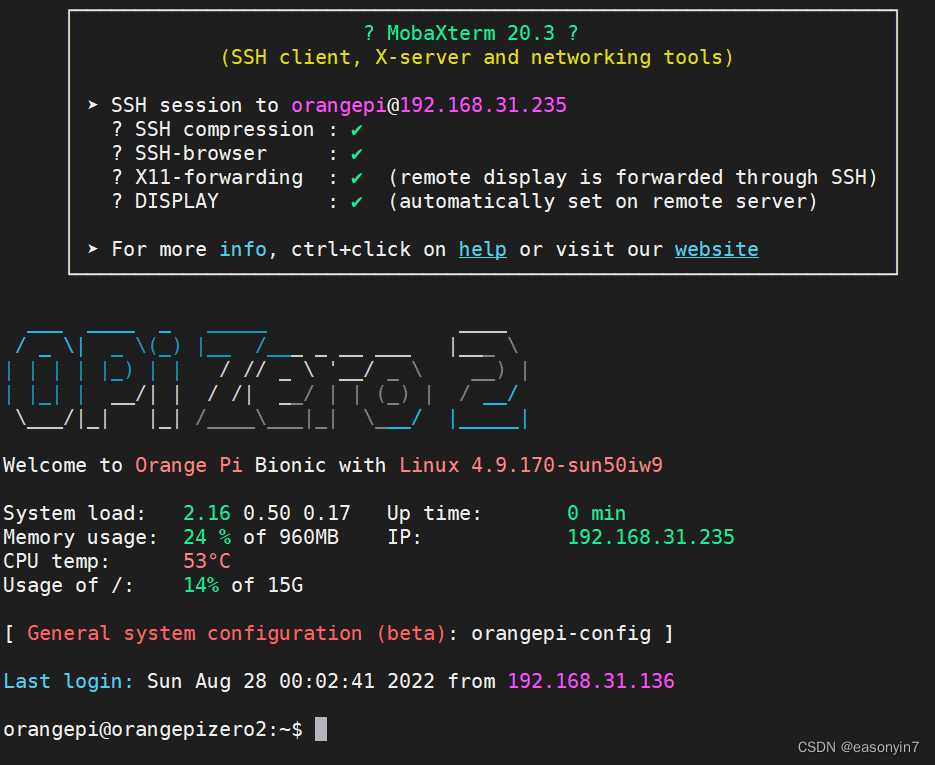Click the SSH-browser check mark
Screen dimensions: 935x765
357,154
